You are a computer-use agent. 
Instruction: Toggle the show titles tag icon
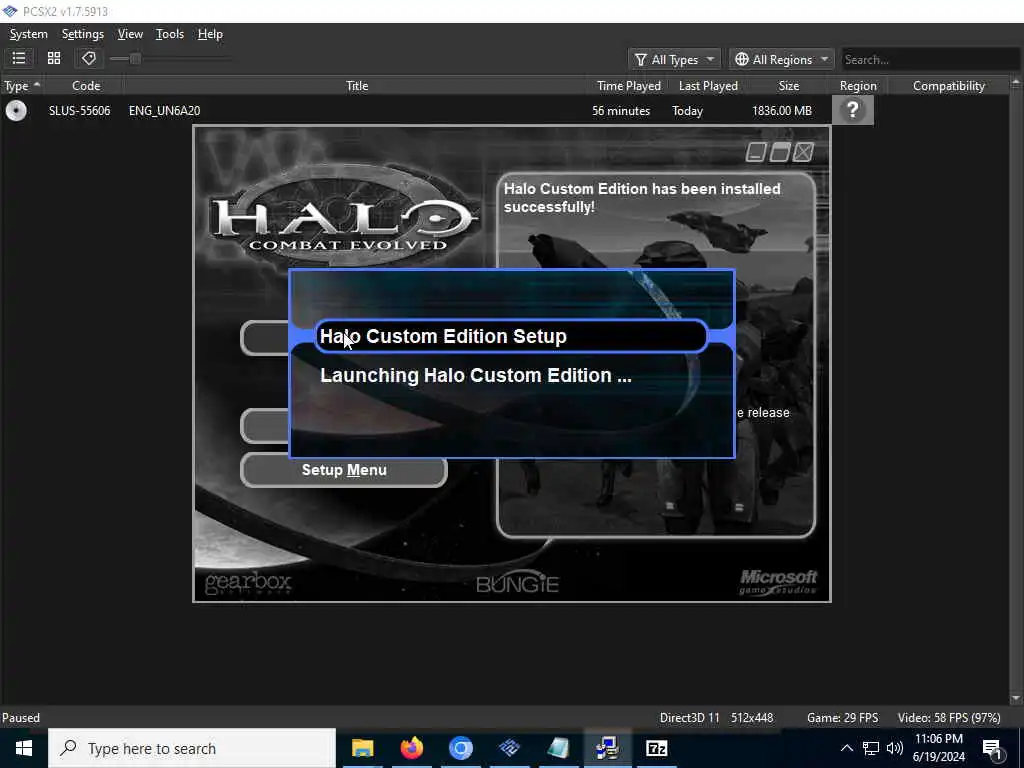pyautogui.click(x=89, y=59)
